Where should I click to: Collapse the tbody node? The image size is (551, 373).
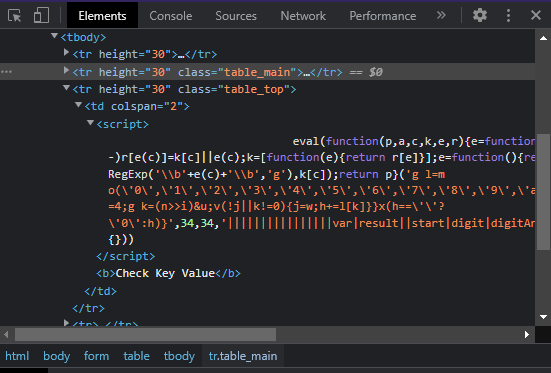click(54, 36)
